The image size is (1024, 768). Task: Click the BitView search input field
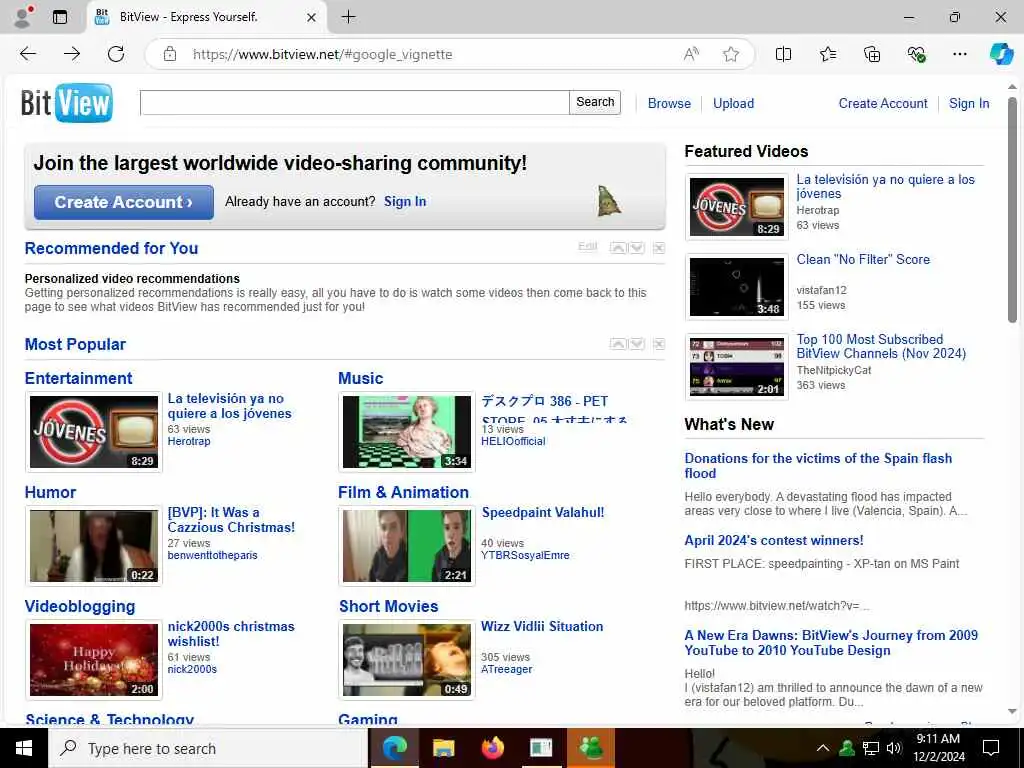355,103
